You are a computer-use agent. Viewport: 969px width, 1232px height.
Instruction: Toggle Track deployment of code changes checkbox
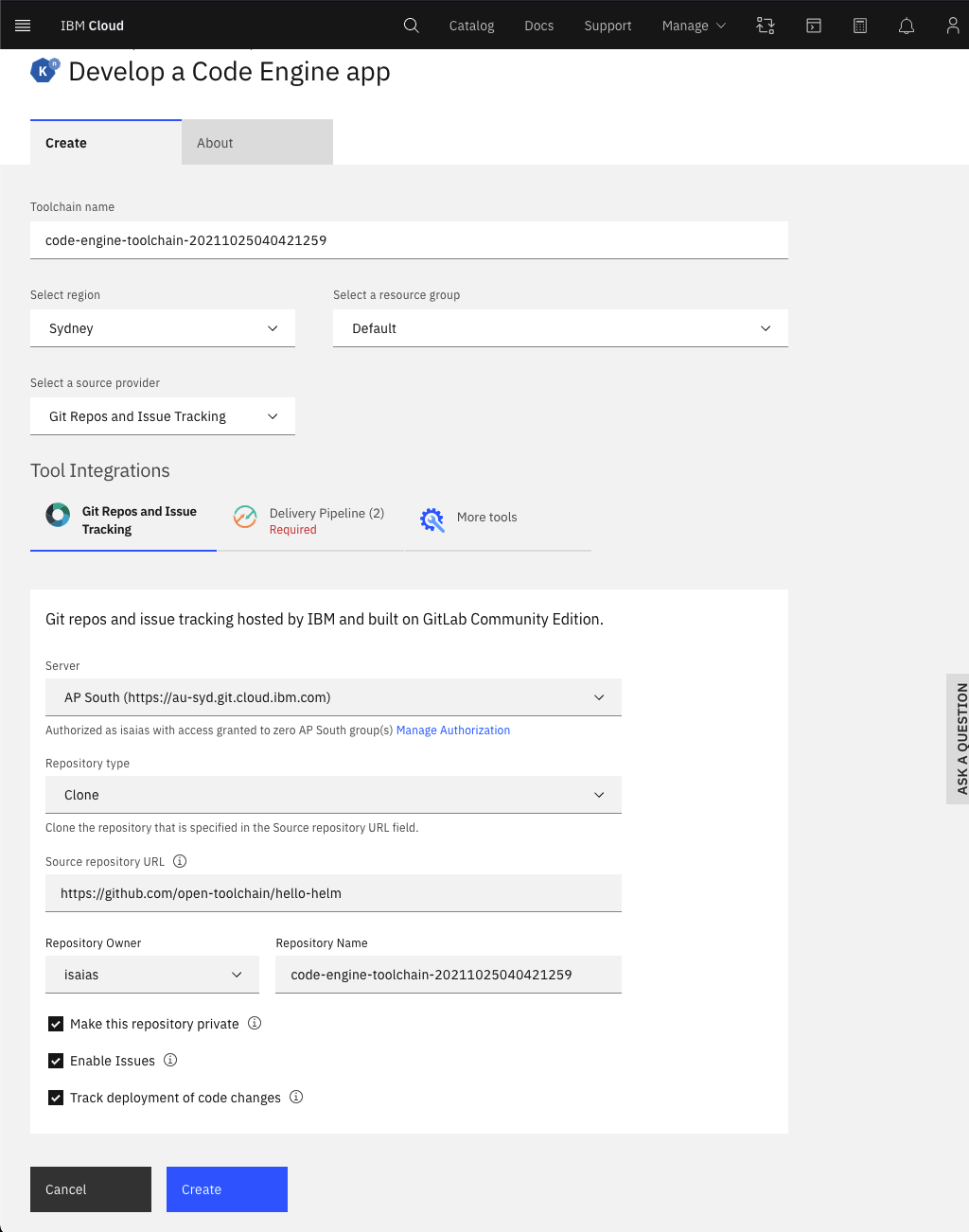click(x=56, y=1098)
